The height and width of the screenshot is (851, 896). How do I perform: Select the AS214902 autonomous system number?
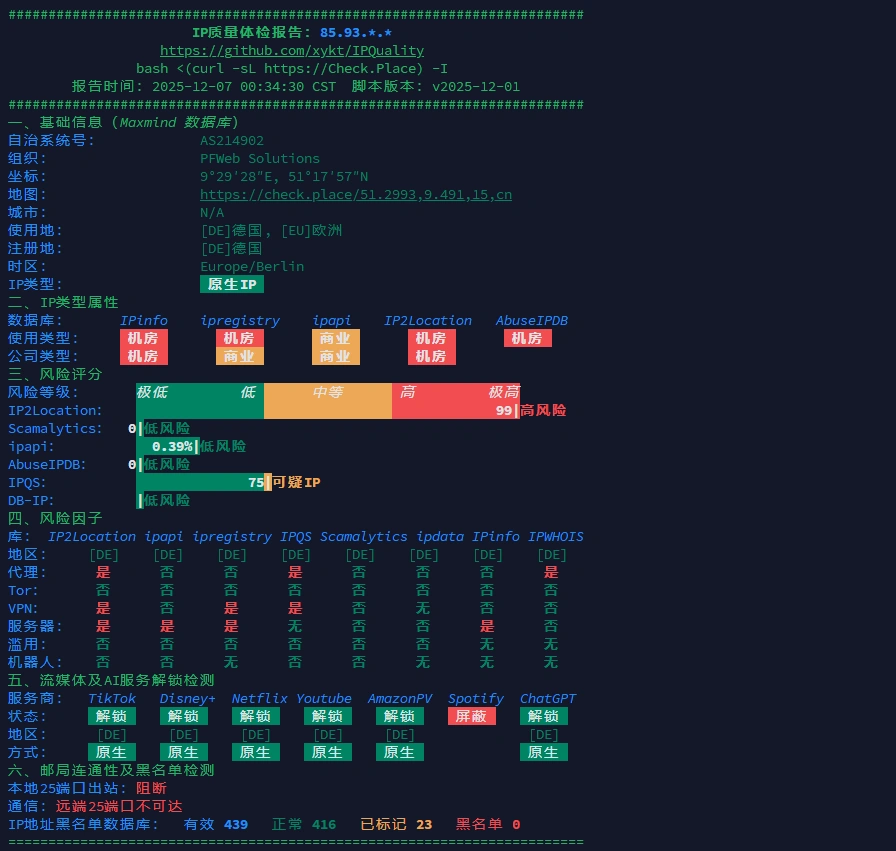coord(232,141)
